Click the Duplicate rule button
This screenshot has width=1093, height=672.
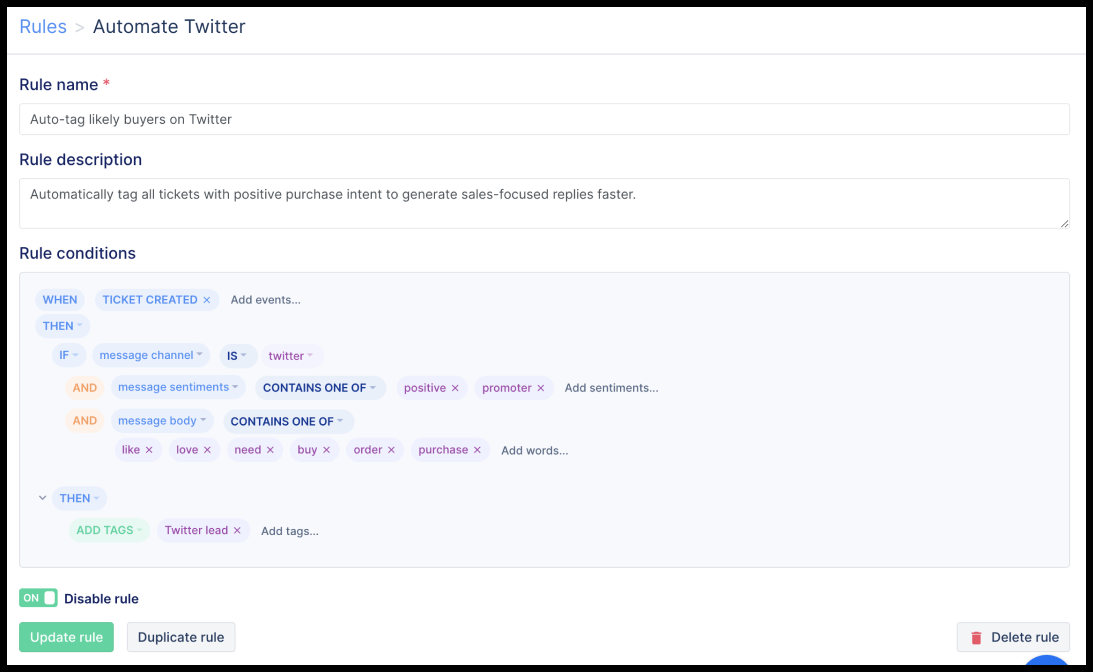[x=181, y=637]
